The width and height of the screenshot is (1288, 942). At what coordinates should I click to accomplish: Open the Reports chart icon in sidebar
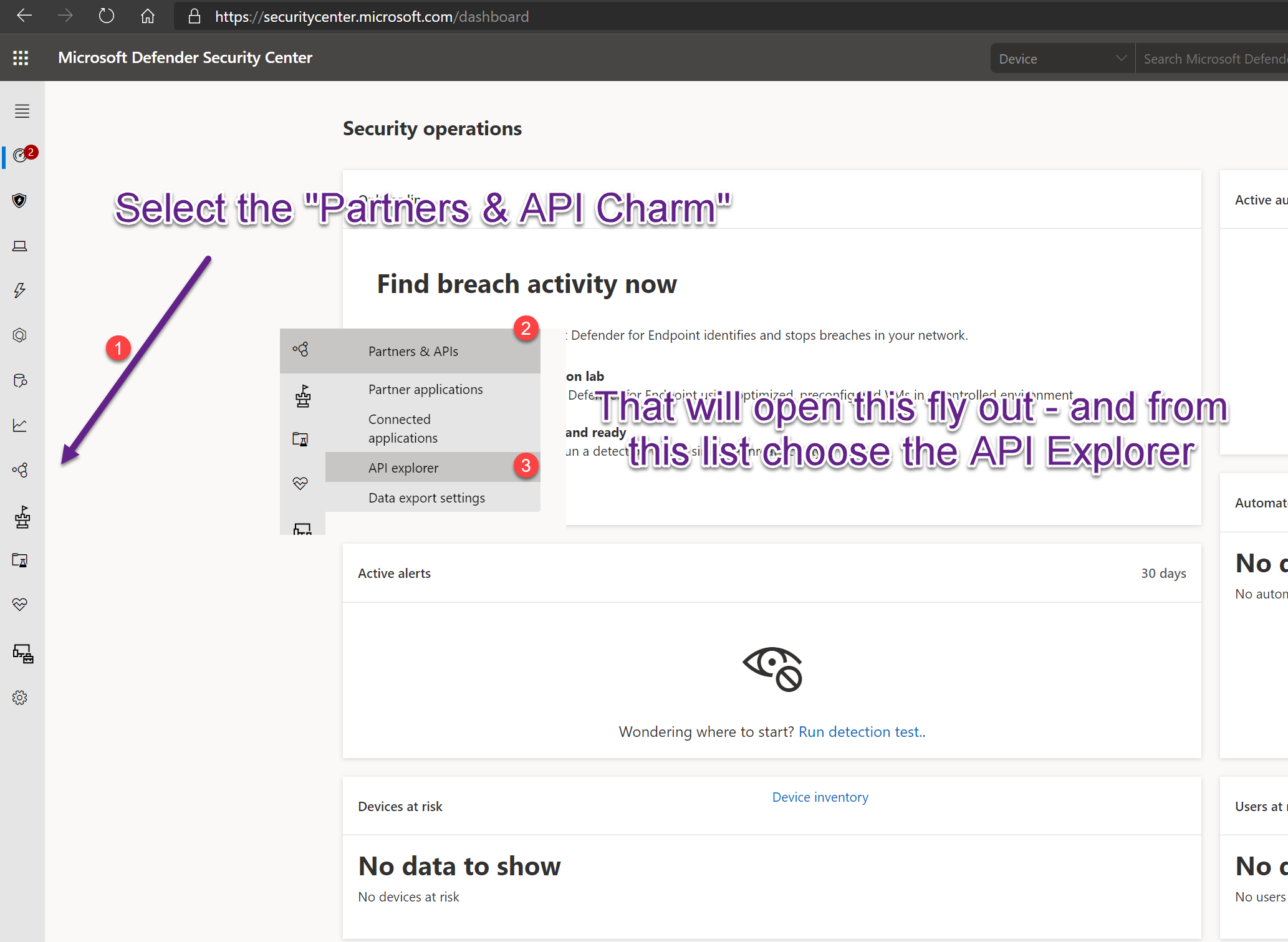tap(20, 425)
